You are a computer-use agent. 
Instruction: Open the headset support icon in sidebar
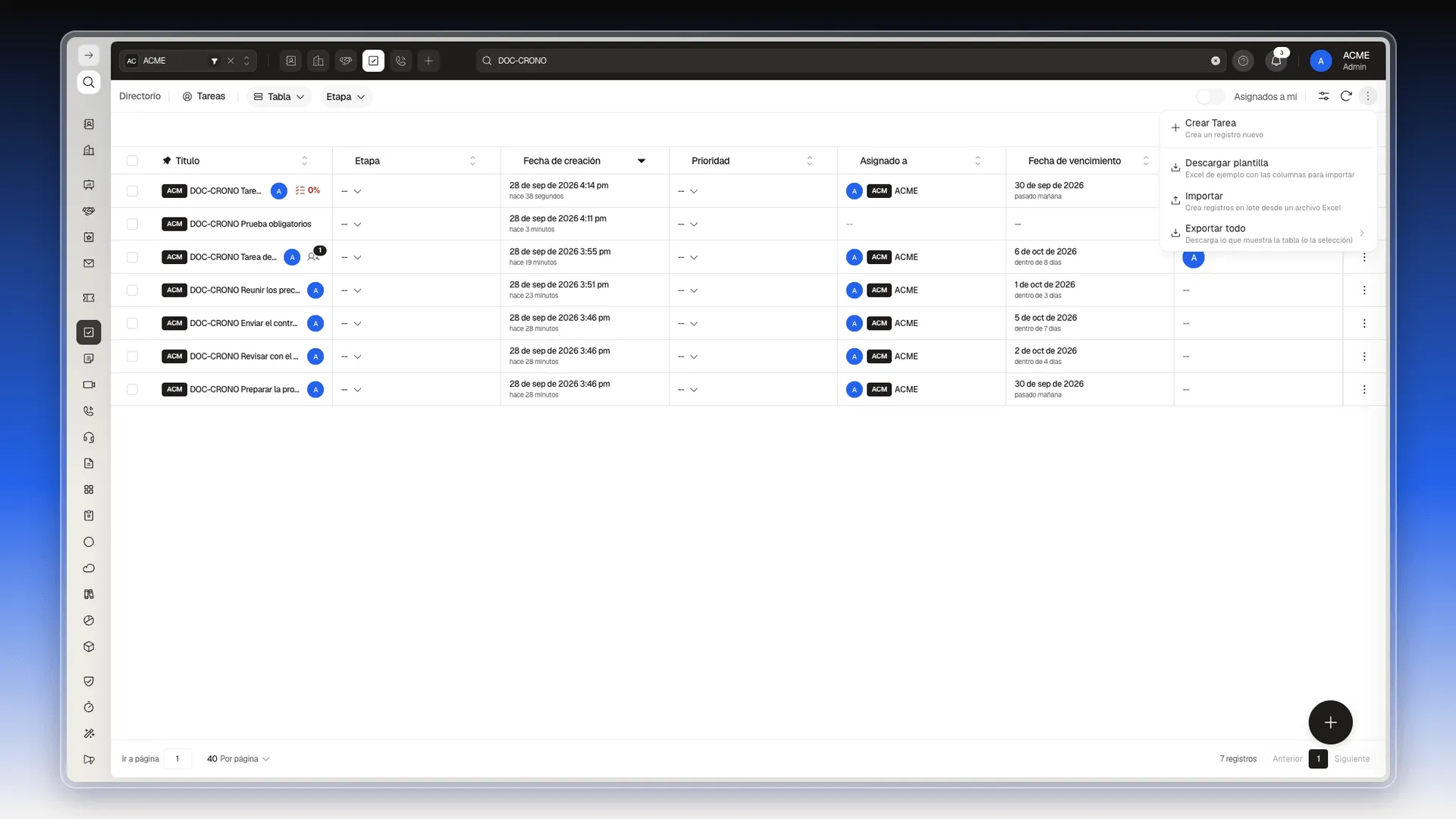[89, 437]
